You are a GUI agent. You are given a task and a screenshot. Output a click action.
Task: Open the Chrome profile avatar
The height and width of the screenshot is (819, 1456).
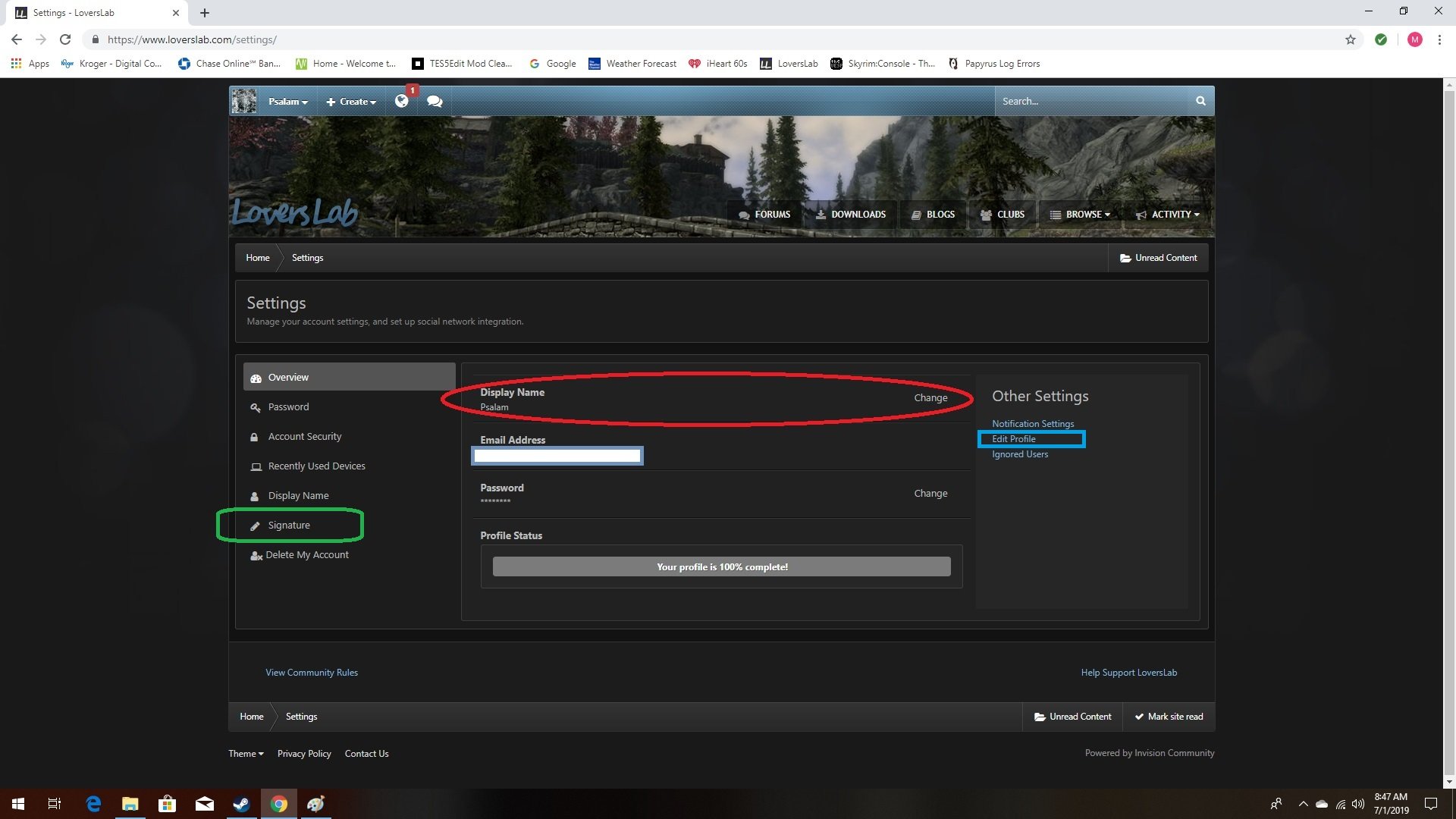(x=1415, y=39)
